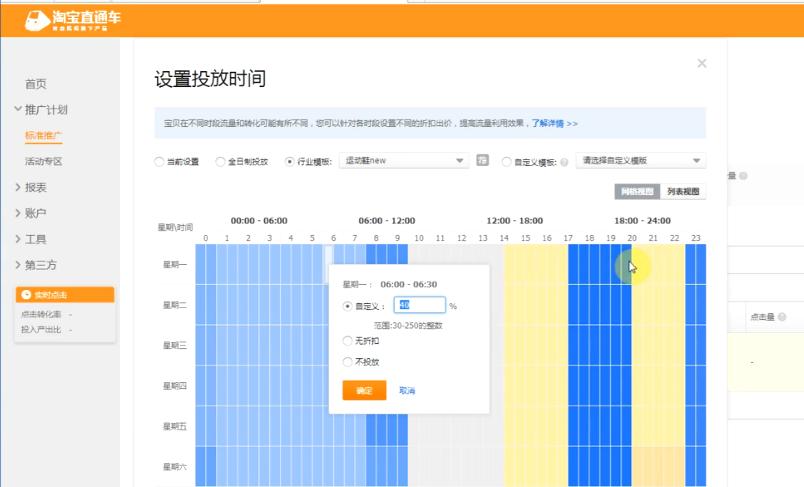Click the 00:00 - 06:00 time header
The image size is (804, 487).
pyautogui.click(x=259, y=220)
